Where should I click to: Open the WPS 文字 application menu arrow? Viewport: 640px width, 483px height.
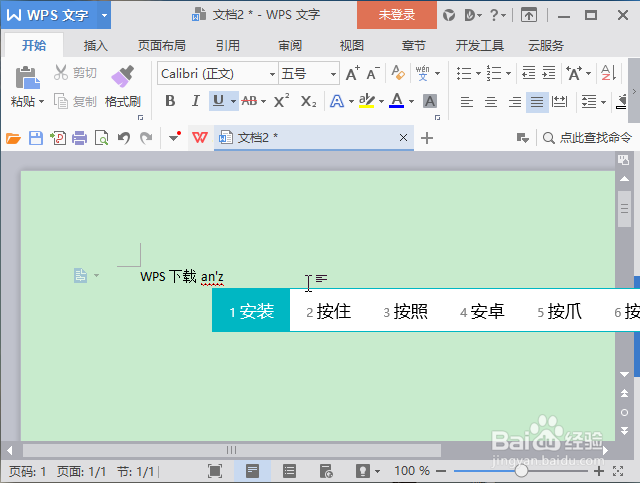104,16
